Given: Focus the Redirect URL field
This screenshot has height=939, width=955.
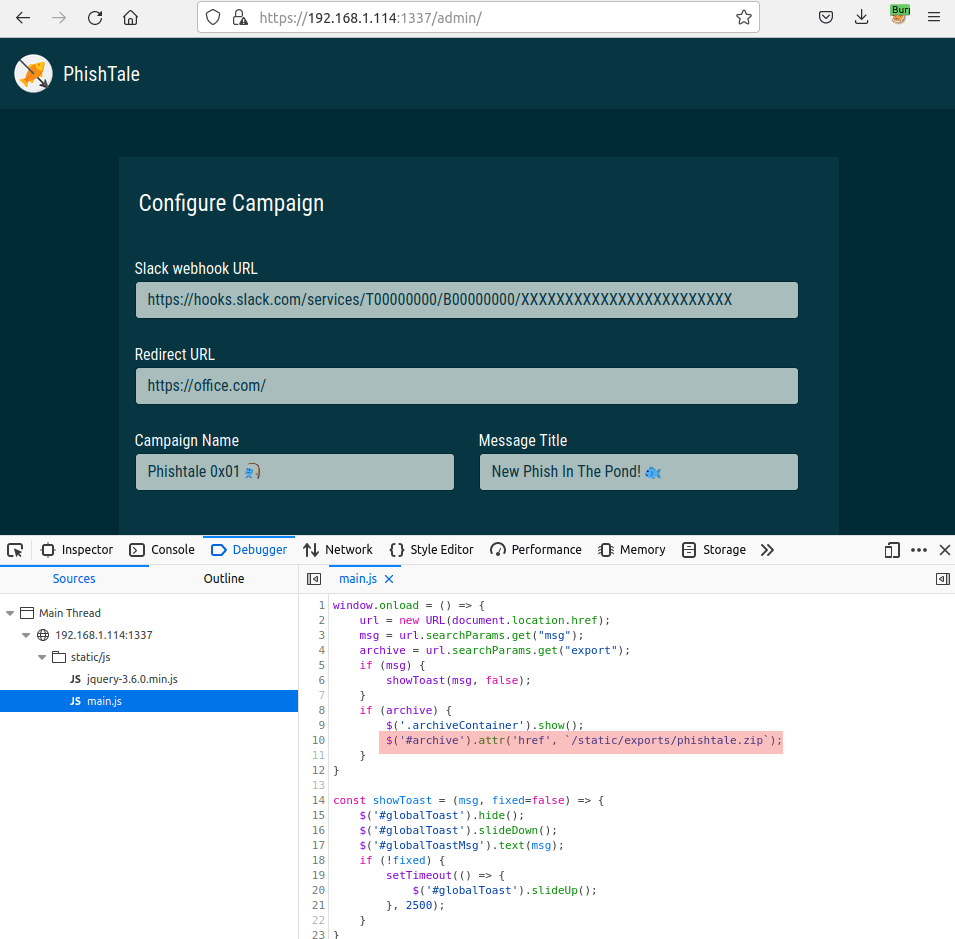Looking at the screenshot, I should 467,385.
